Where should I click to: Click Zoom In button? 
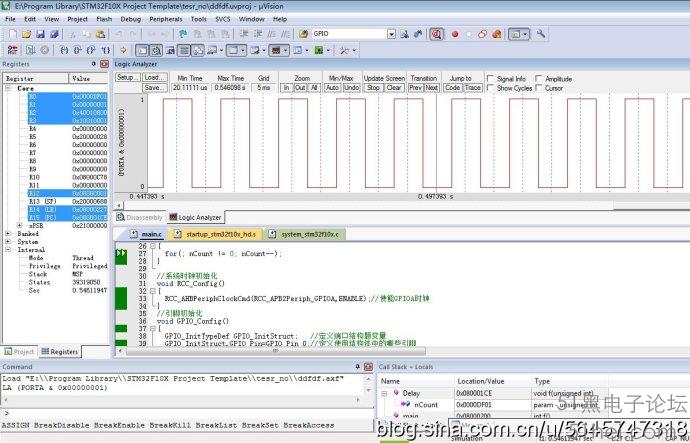pos(286,88)
